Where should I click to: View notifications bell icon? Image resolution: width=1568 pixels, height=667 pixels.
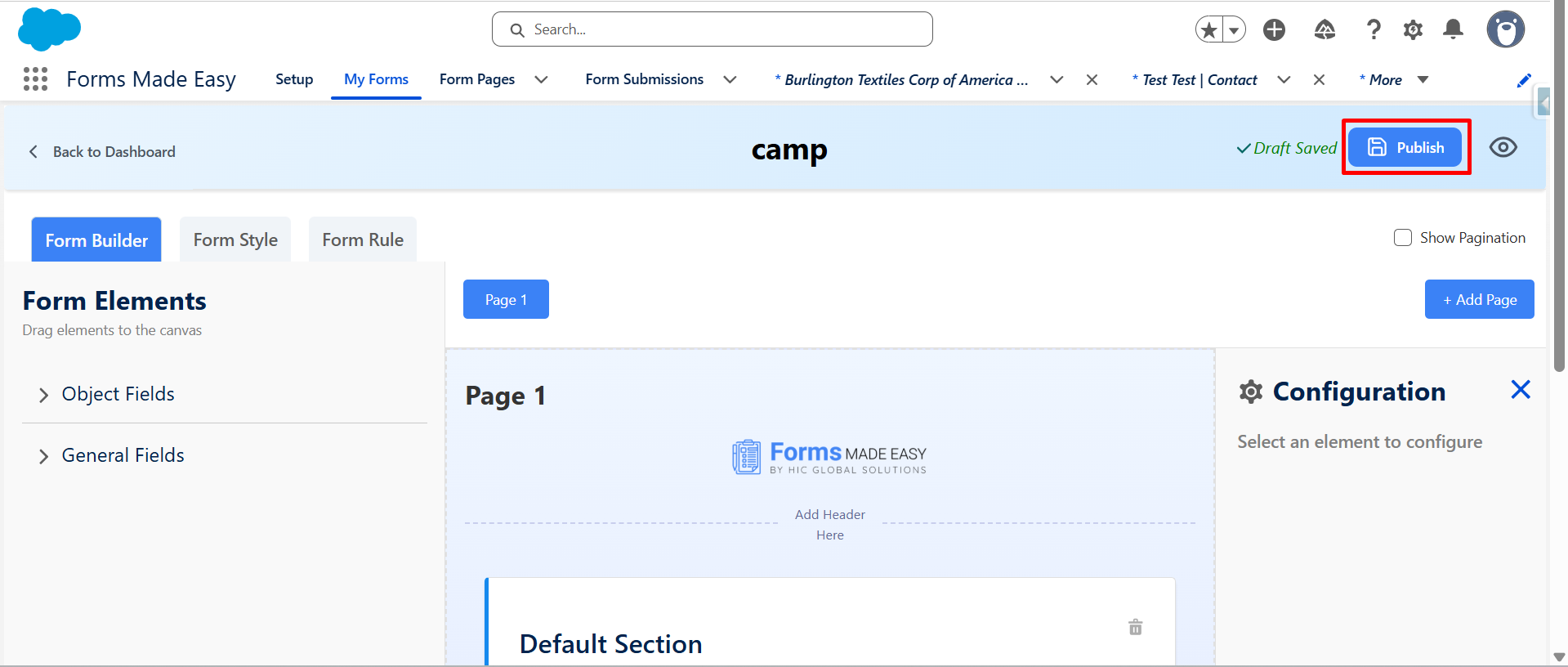pyautogui.click(x=1453, y=30)
